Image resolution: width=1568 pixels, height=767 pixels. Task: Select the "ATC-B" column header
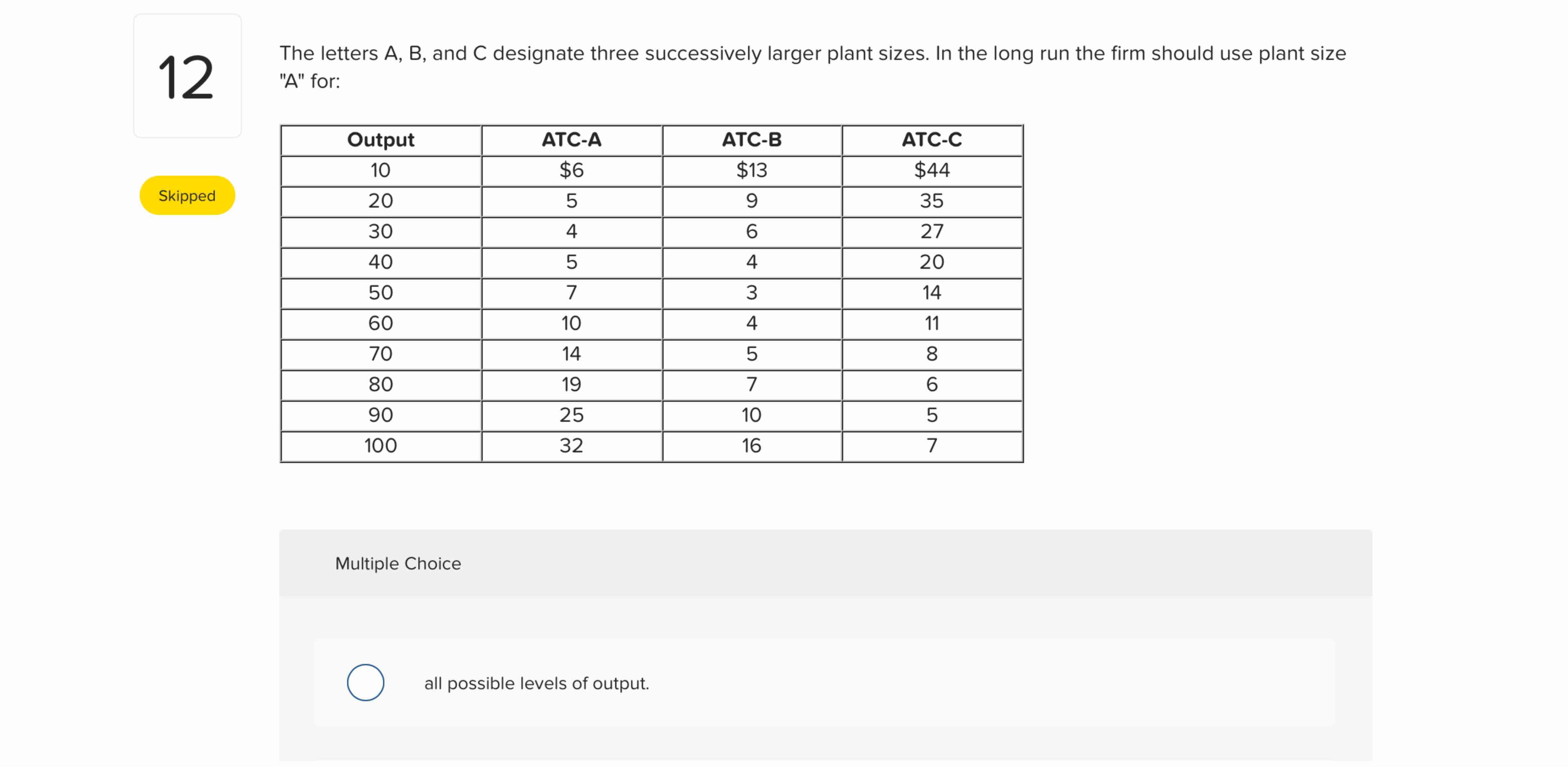[751, 139]
